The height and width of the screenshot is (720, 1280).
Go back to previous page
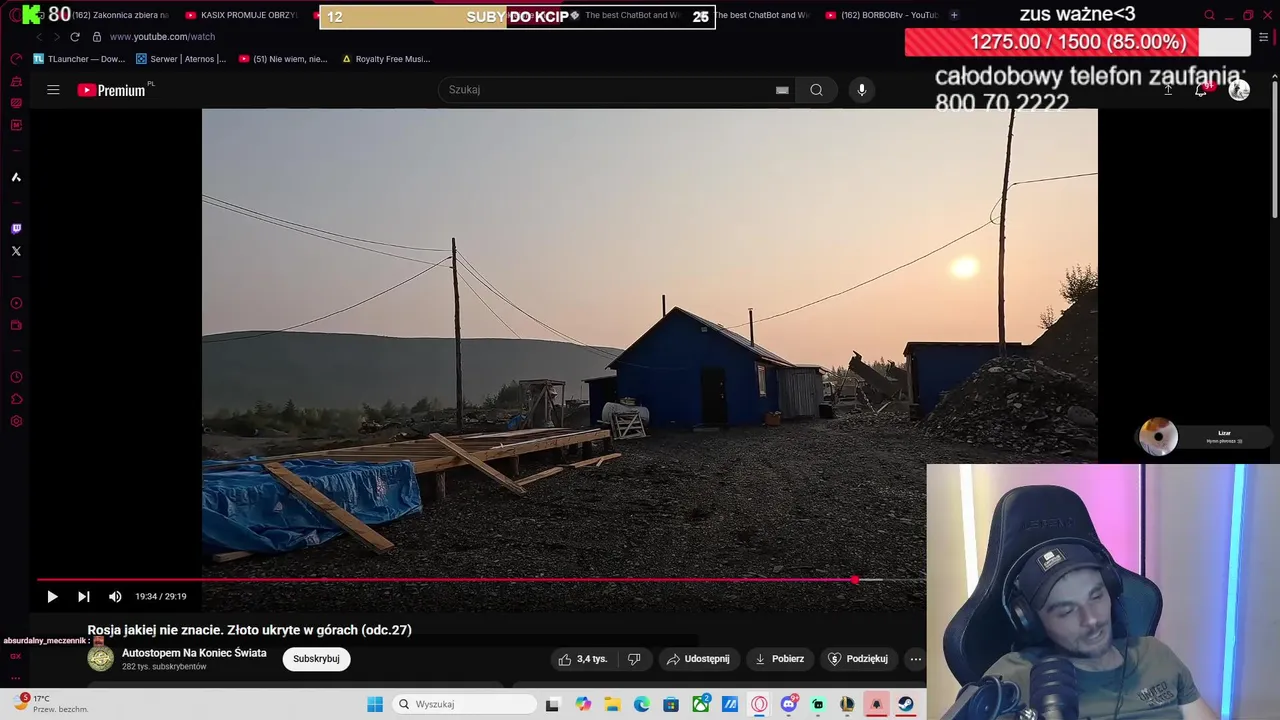click(39, 37)
